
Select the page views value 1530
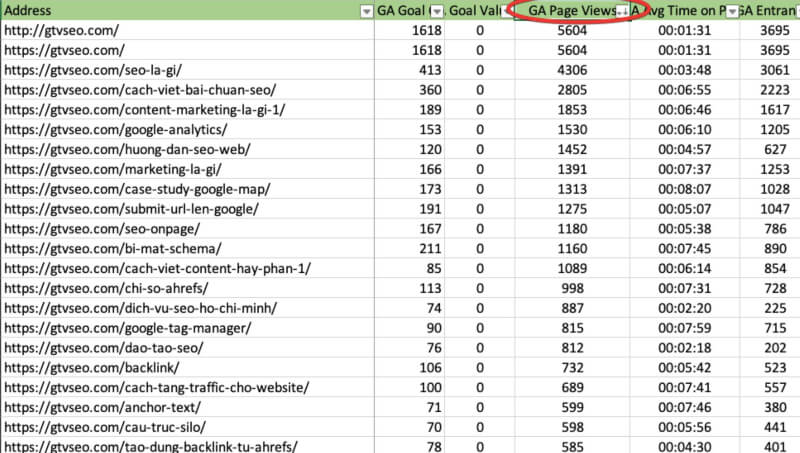[x=572, y=130]
